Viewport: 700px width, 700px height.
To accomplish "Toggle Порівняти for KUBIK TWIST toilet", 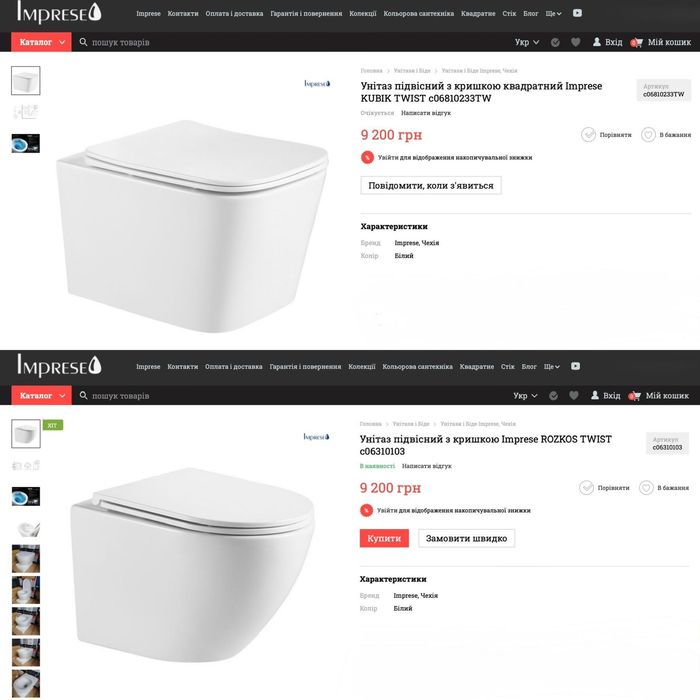I will (x=606, y=134).
